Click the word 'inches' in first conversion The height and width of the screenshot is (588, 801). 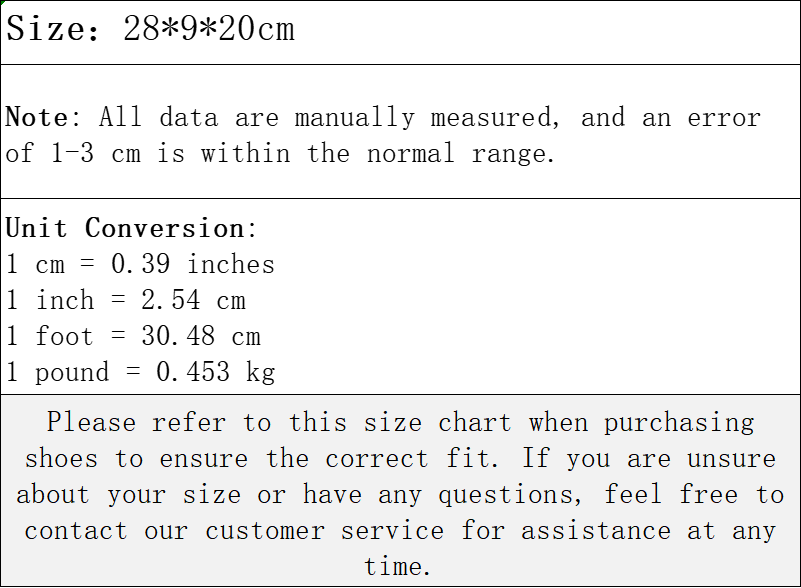[x=231, y=264]
